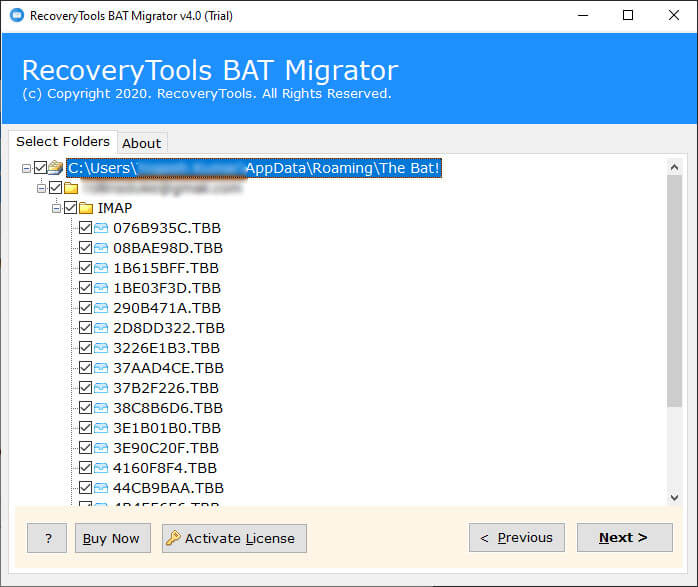
Task: Go back with the Previous button
Action: click(x=517, y=538)
